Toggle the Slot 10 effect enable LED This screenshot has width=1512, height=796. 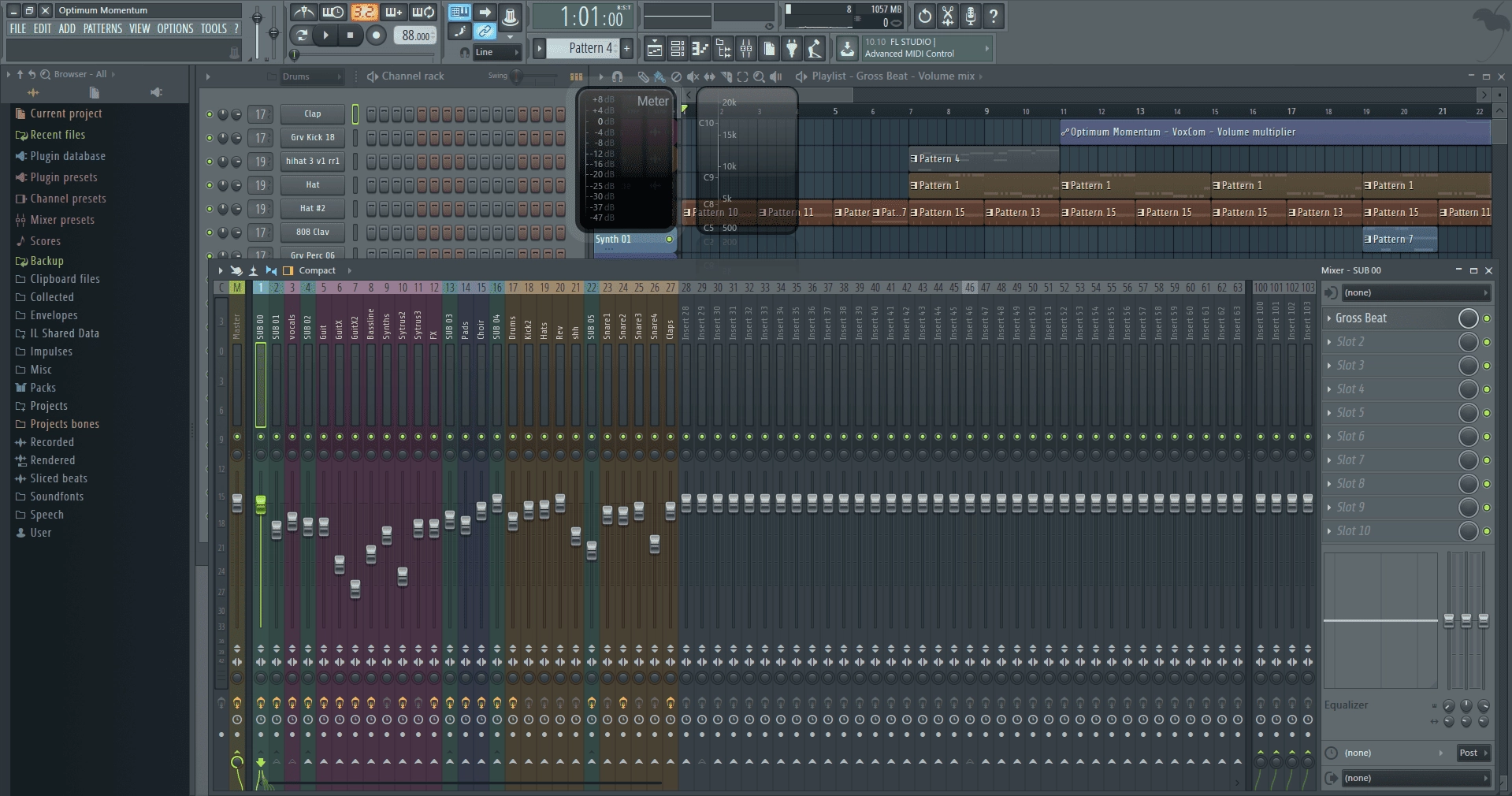(1487, 531)
